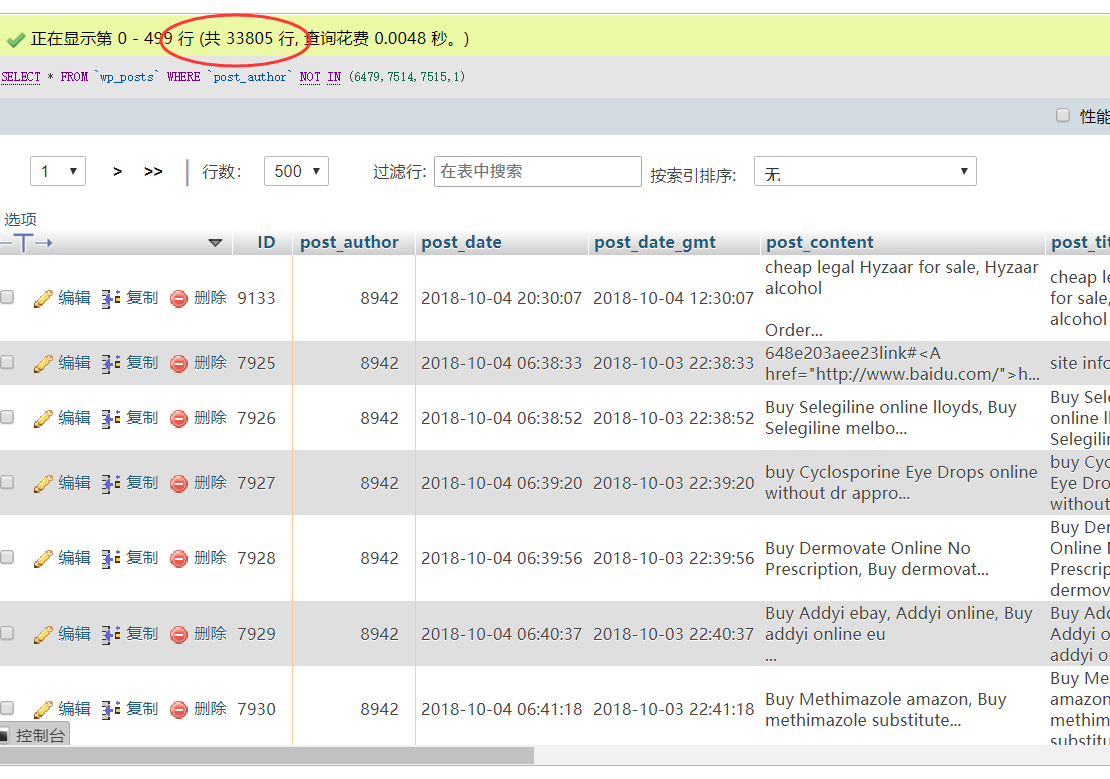
Task: Click the red delete icon for row 7930
Action: [179, 709]
